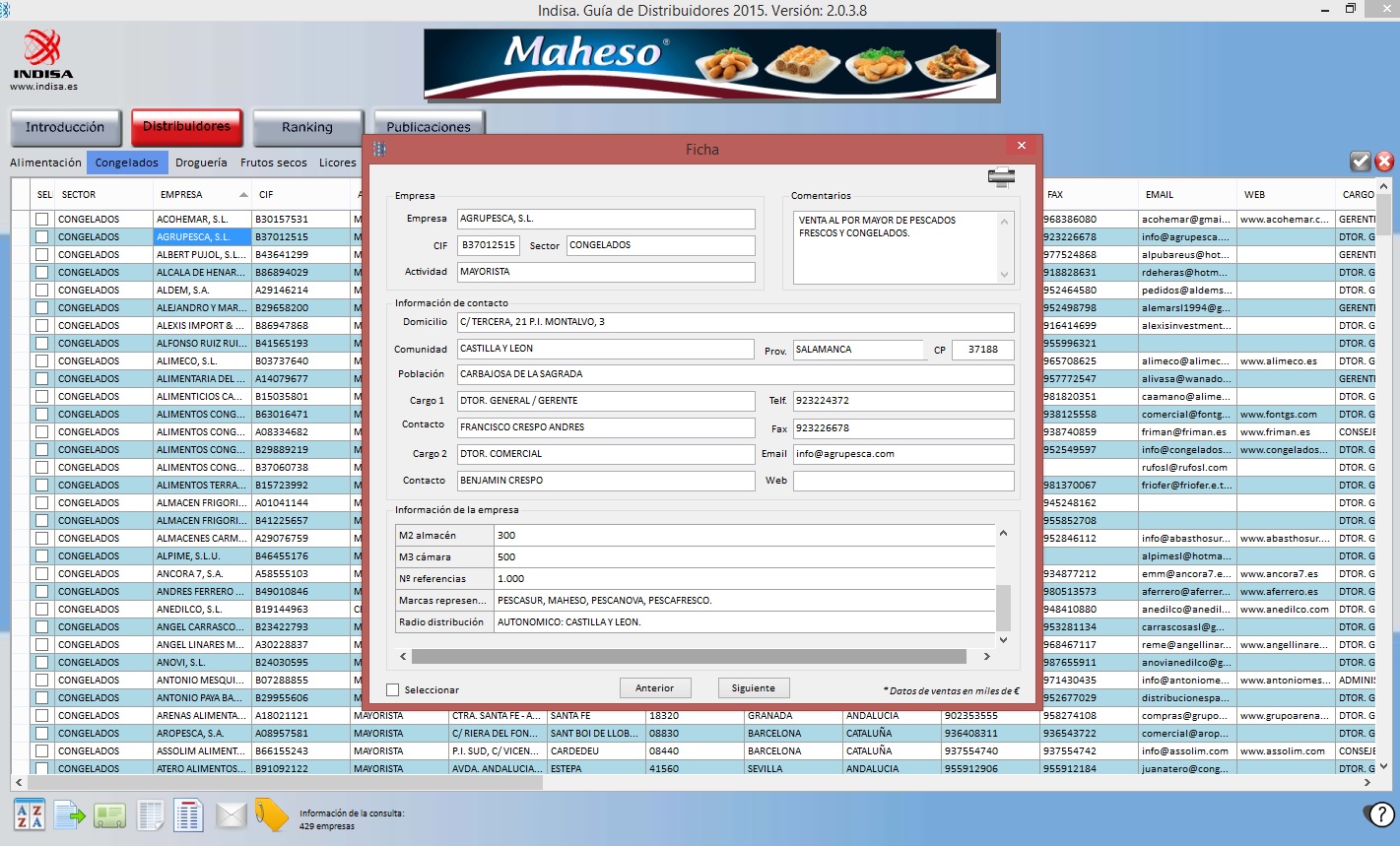Click the green checkmark select-all icon

point(1361,161)
